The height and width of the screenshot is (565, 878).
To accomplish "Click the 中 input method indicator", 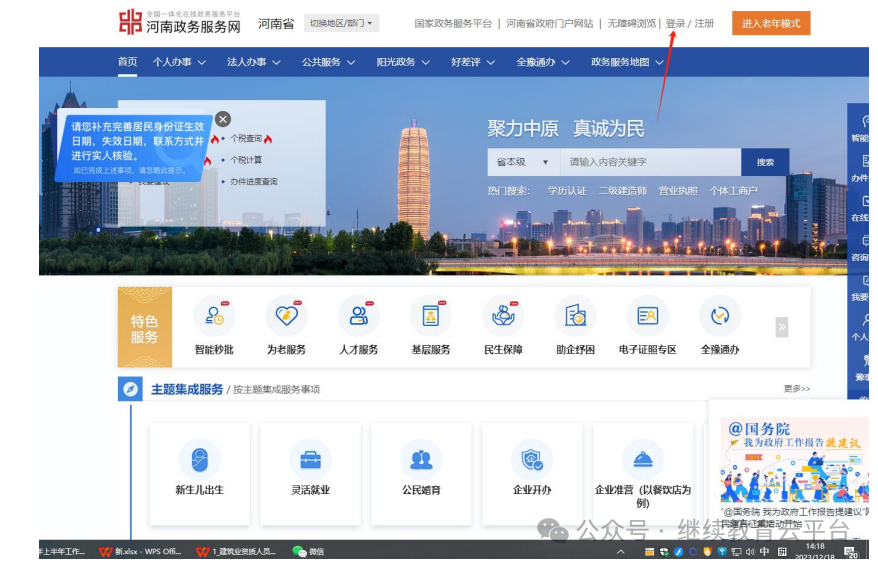I will (765, 552).
